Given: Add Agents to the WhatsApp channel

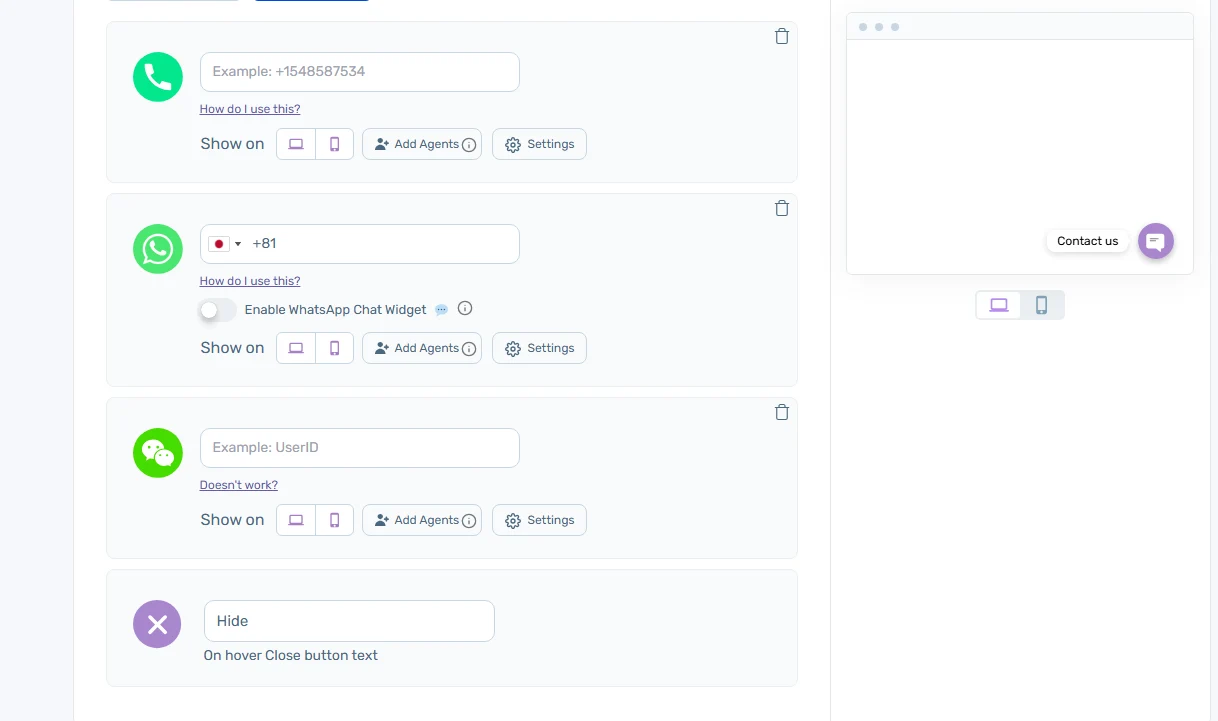Looking at the screenshot, I should [x=421, y=348].
